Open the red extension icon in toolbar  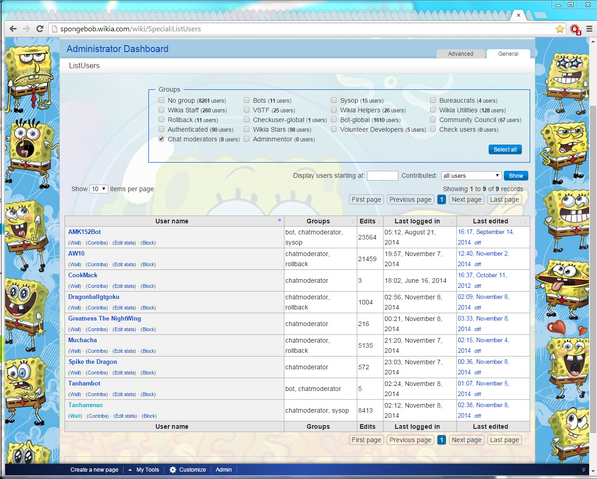click(575, 29)
